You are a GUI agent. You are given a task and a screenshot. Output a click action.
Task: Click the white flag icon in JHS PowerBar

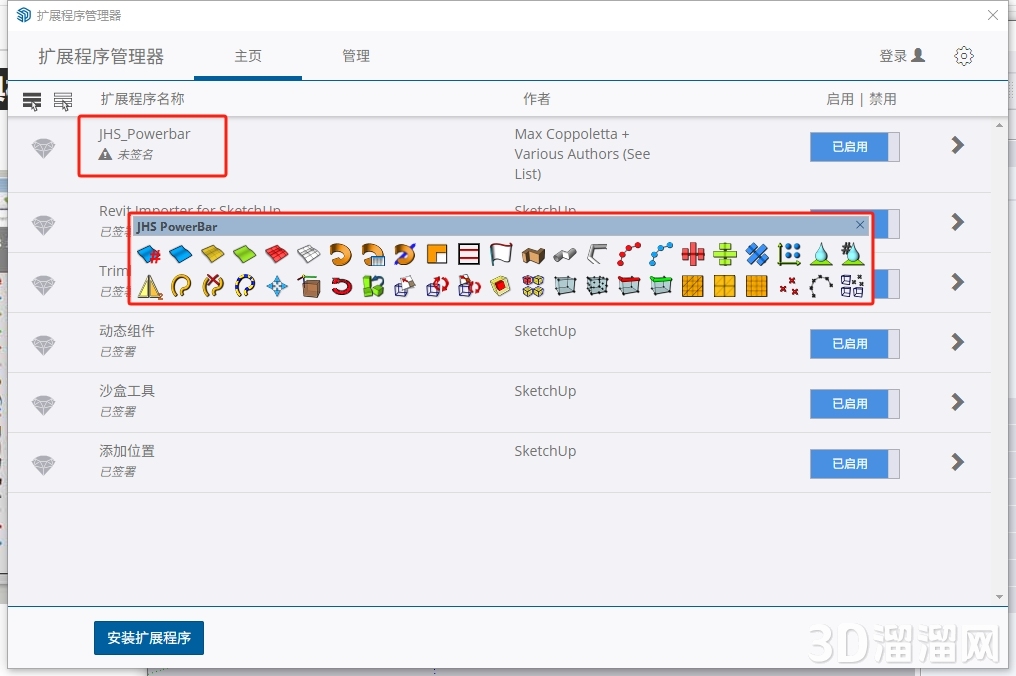(x=500, y=255)
